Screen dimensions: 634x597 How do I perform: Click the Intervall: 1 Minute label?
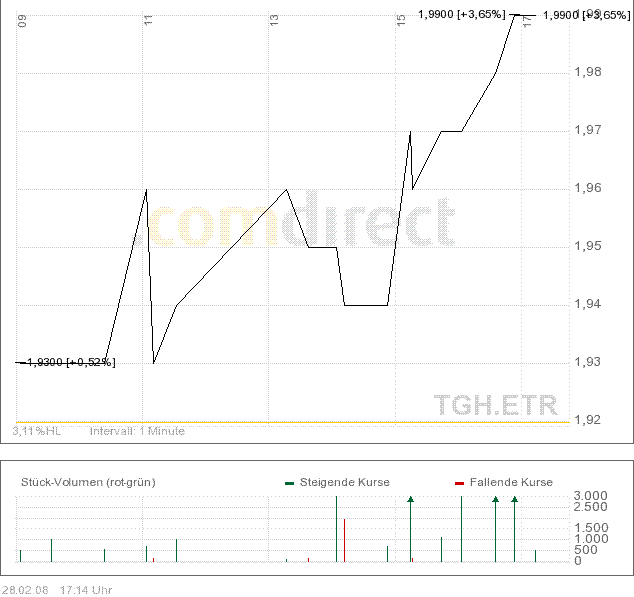[x=137, y=431]
